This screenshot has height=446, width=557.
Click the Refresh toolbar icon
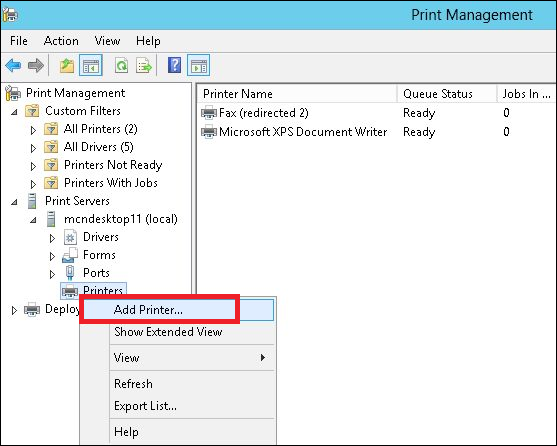coord(121,66)
